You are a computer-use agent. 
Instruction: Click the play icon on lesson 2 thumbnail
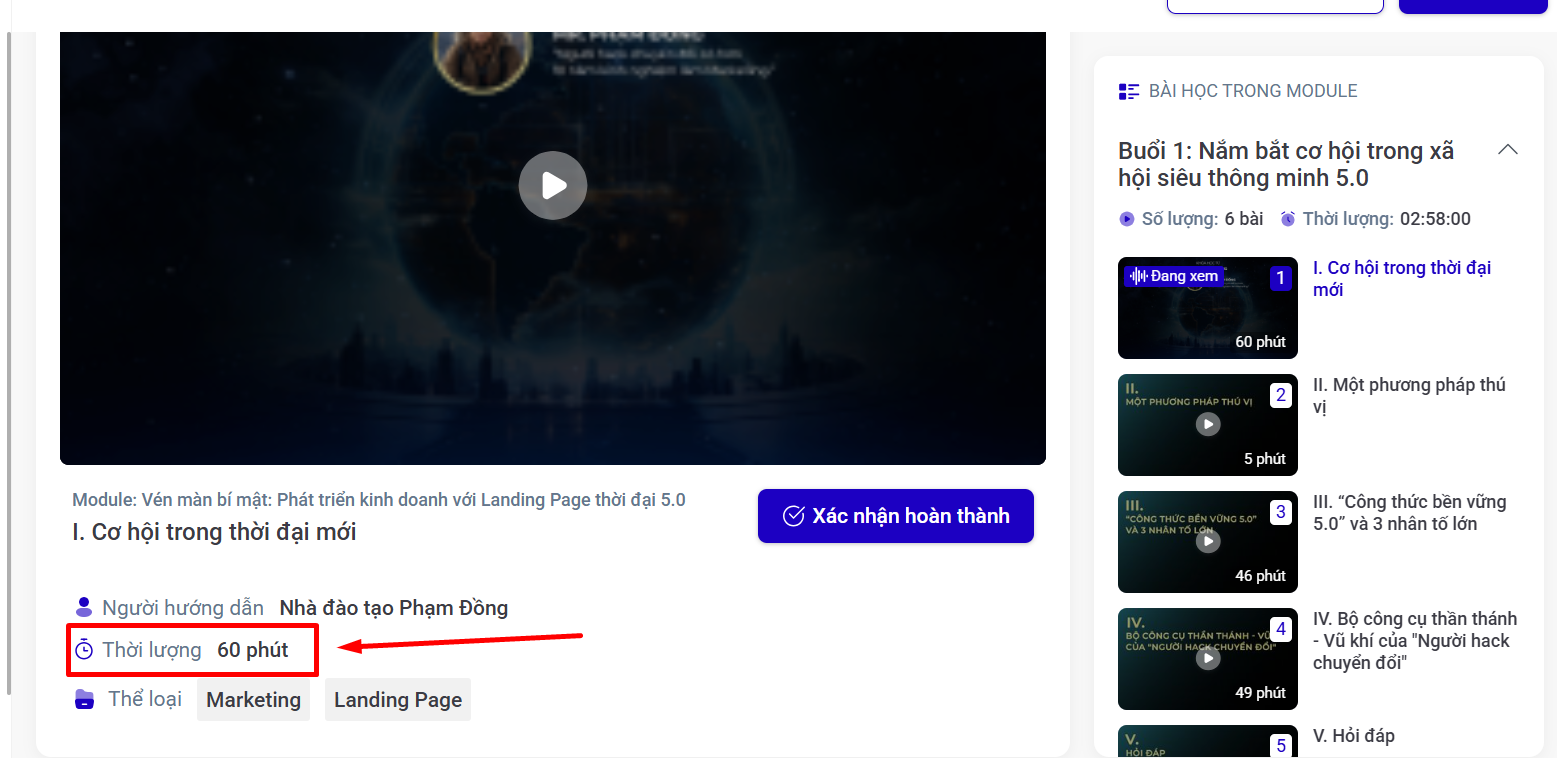[x=1208, y=424]
